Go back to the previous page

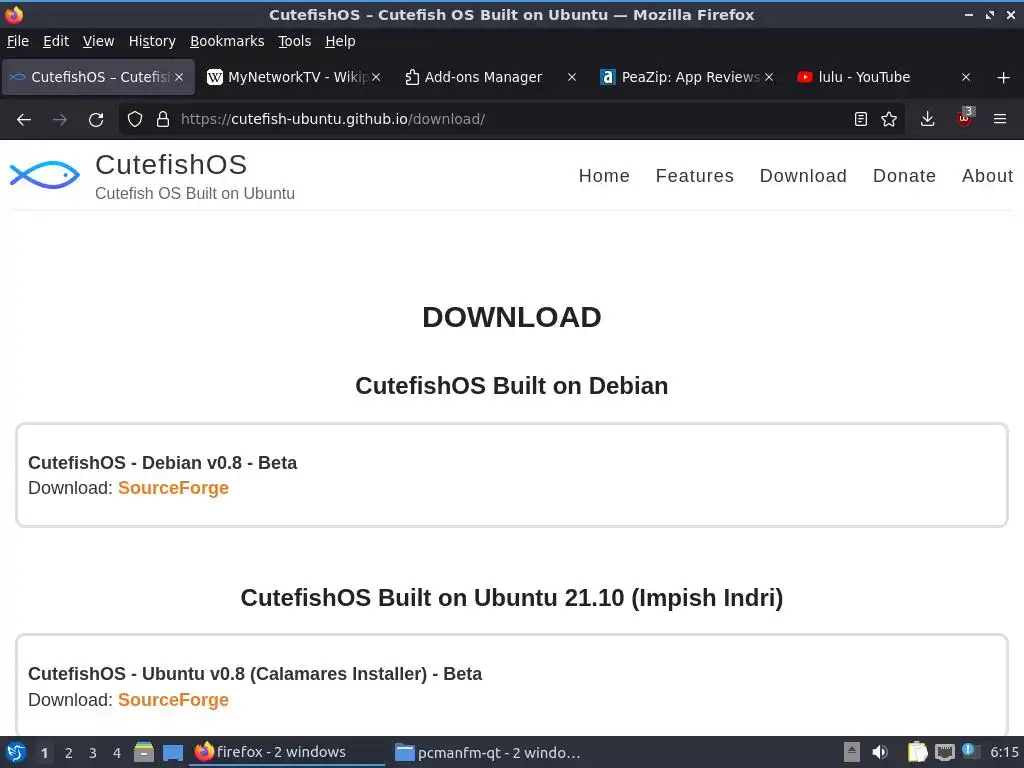click(24, 120)
